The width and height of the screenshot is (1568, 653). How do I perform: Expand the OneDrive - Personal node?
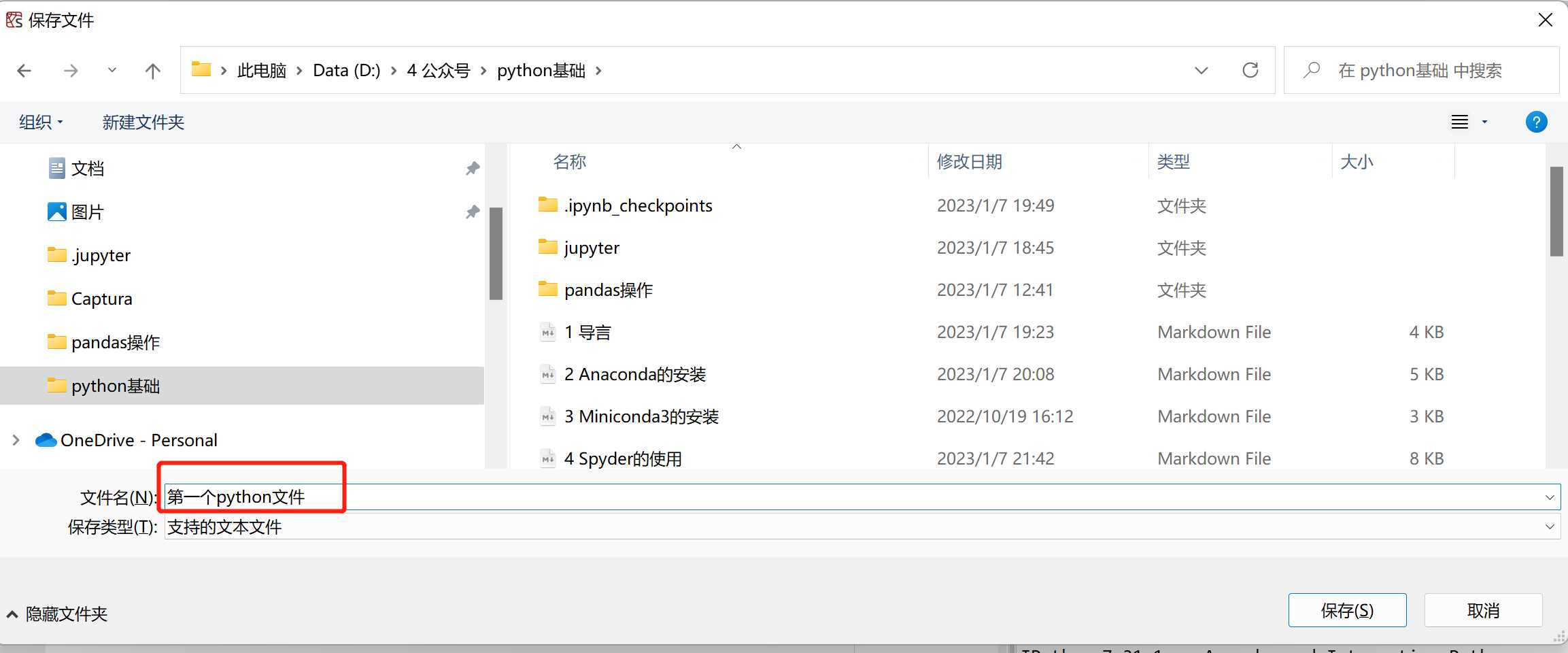[x=15, y=439]
